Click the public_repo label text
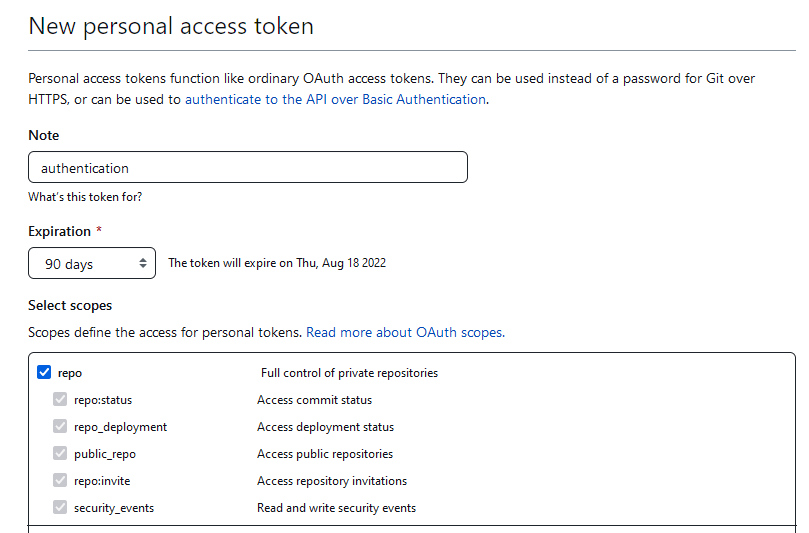 point(105,454)
